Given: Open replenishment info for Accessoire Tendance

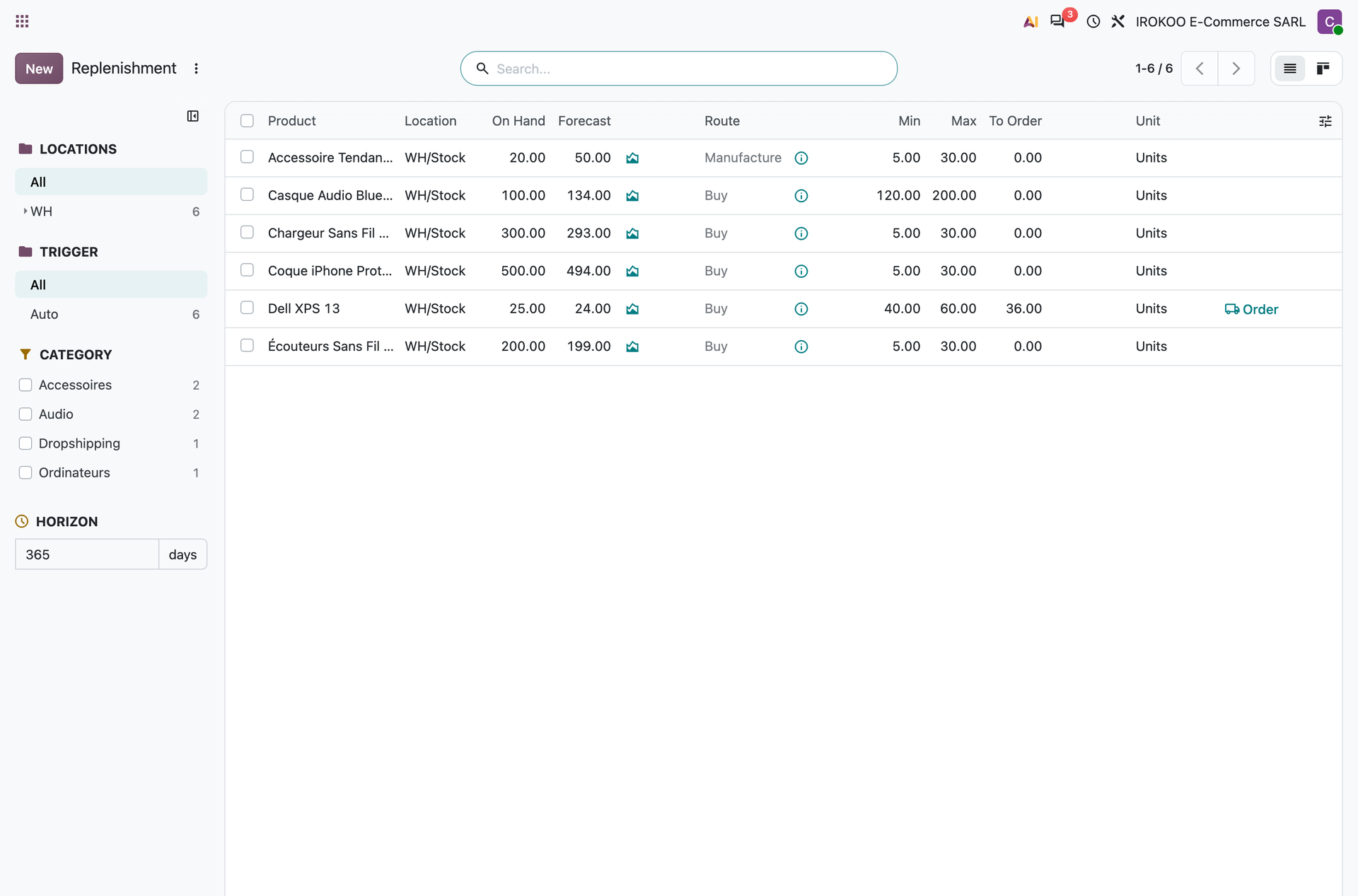Looking at the screenshot, I should click(x=801, y=158).
